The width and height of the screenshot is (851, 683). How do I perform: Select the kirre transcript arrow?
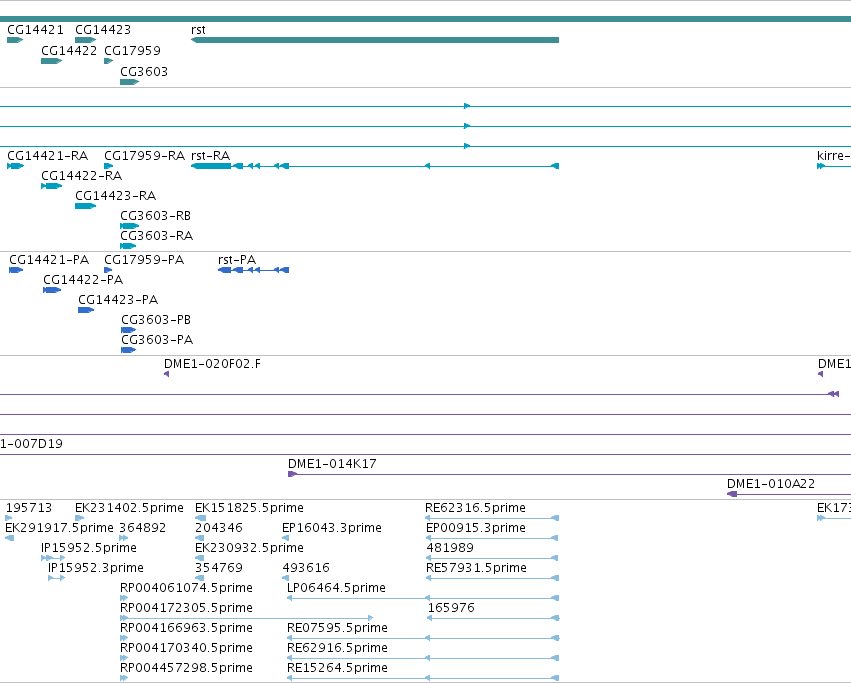tap(834, 166)
